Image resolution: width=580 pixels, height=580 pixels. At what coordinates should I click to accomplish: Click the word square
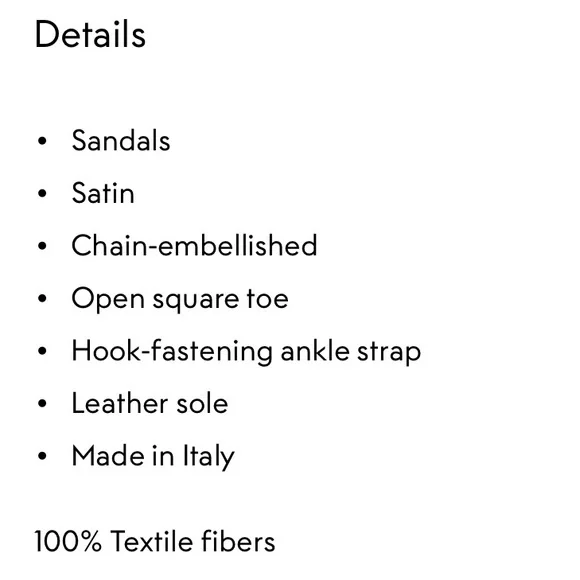tap(196, 301)
